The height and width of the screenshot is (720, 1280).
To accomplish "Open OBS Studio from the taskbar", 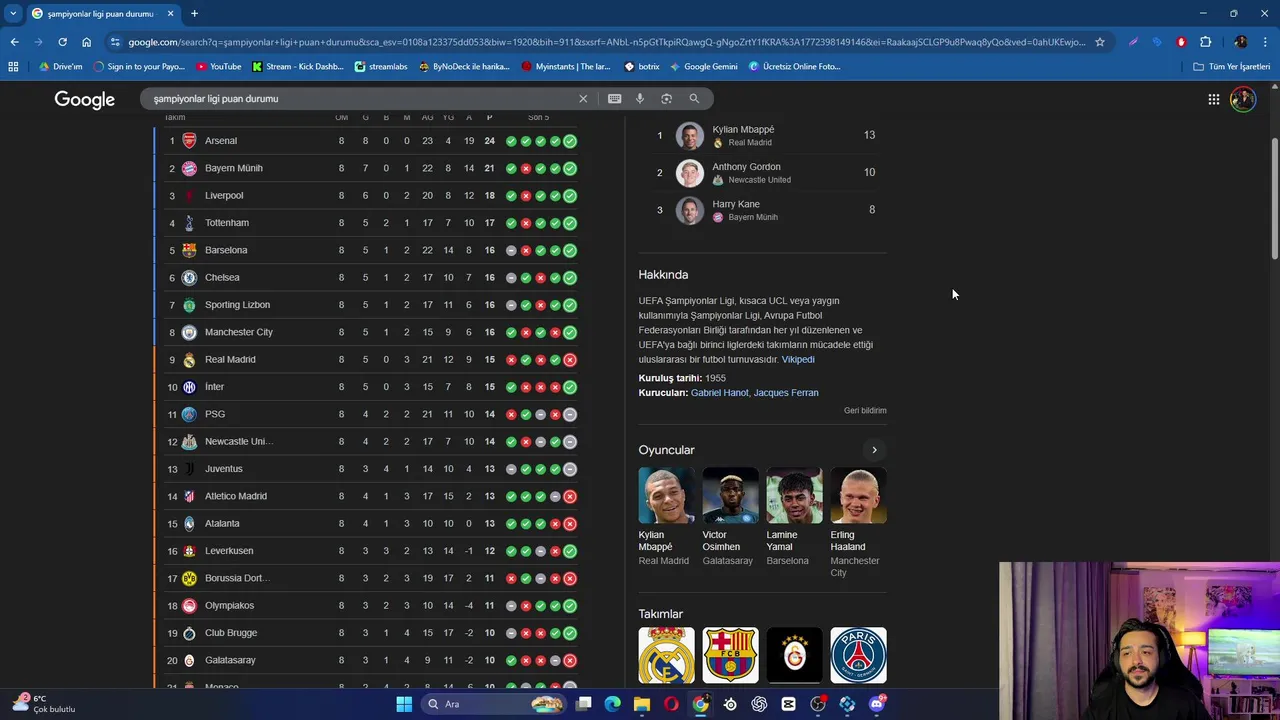I will (x=818, y=704).
